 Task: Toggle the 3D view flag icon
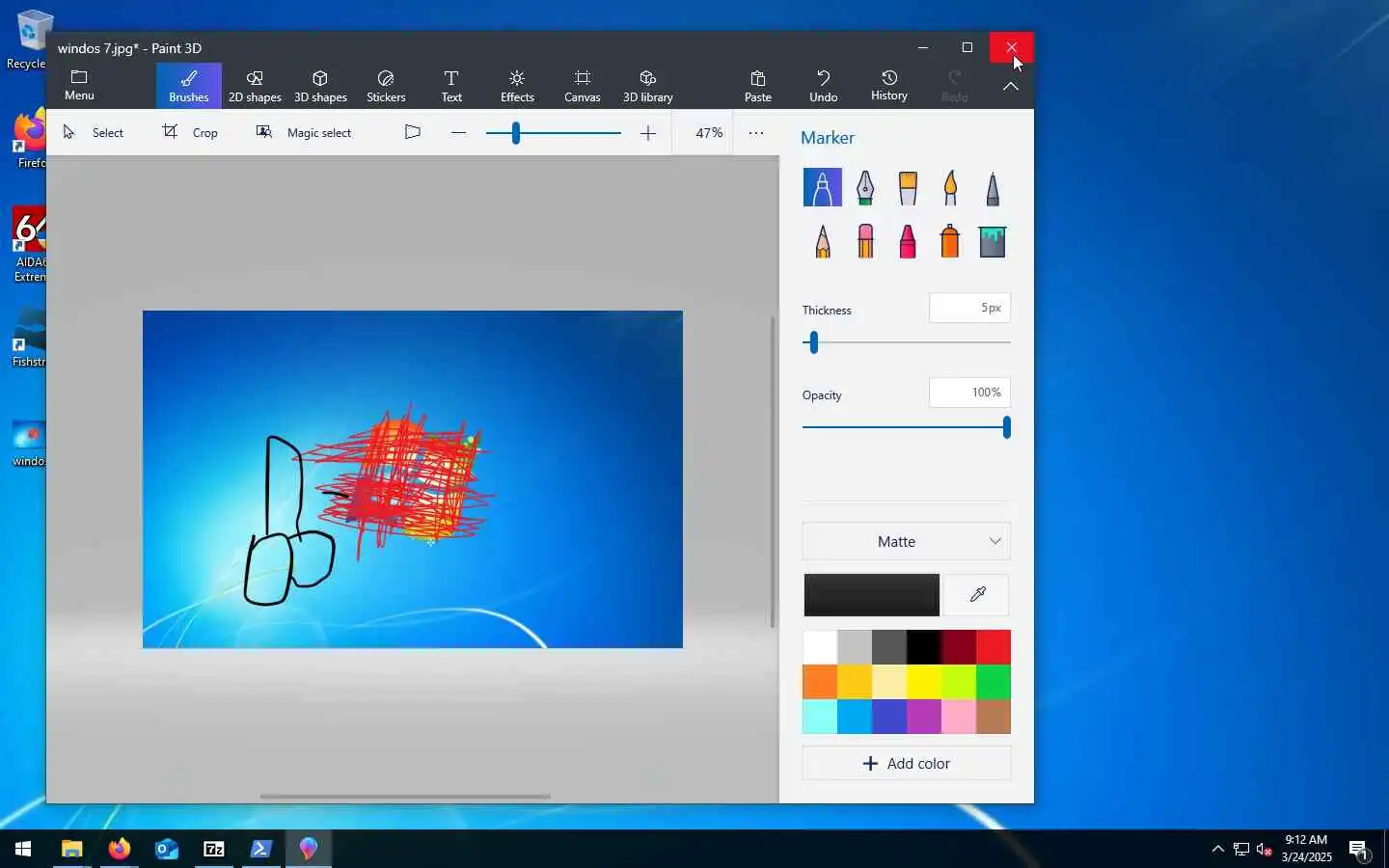(x=413, y=132)
